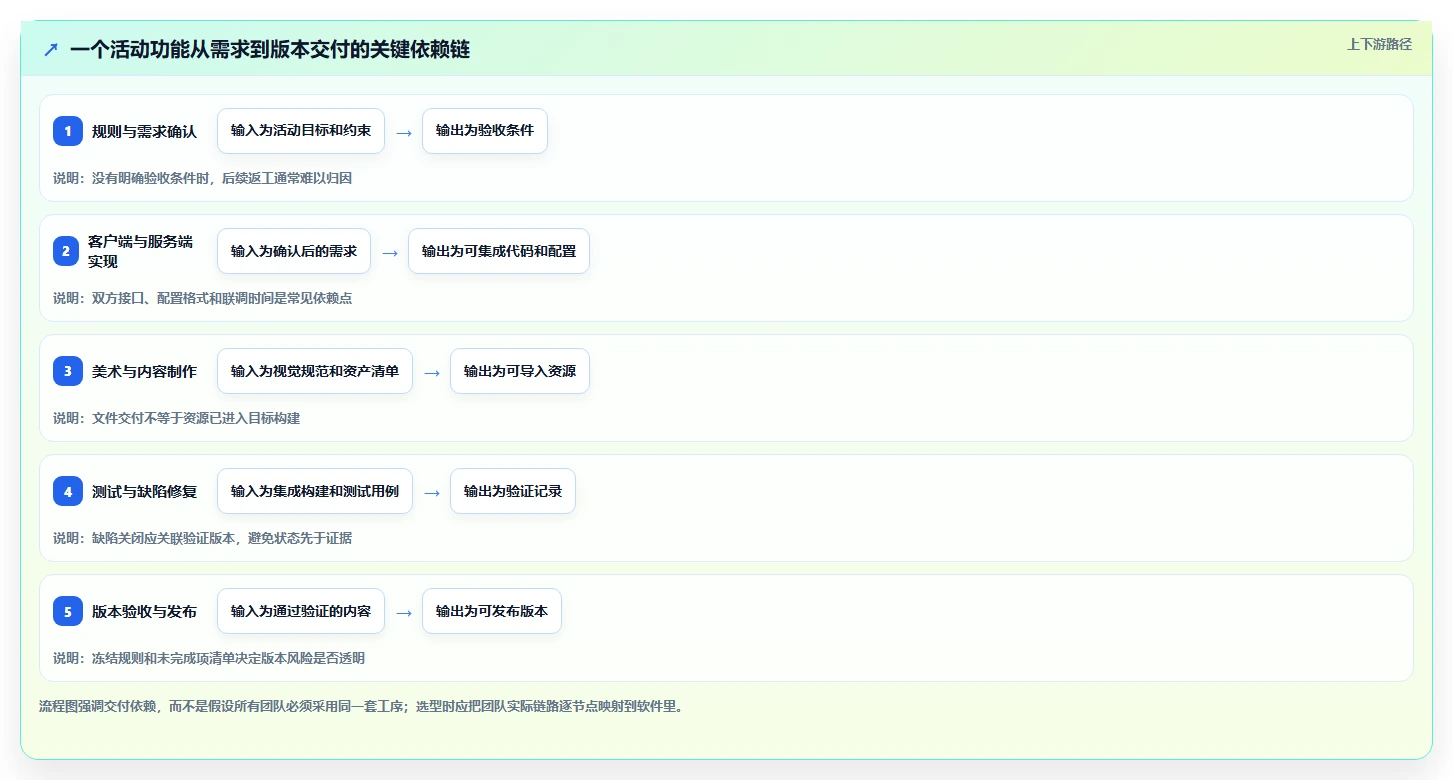This screenshot has width=1453, height=780.
Task: Select the 测试与缺陷修复 step title
Action: point(144,491)
